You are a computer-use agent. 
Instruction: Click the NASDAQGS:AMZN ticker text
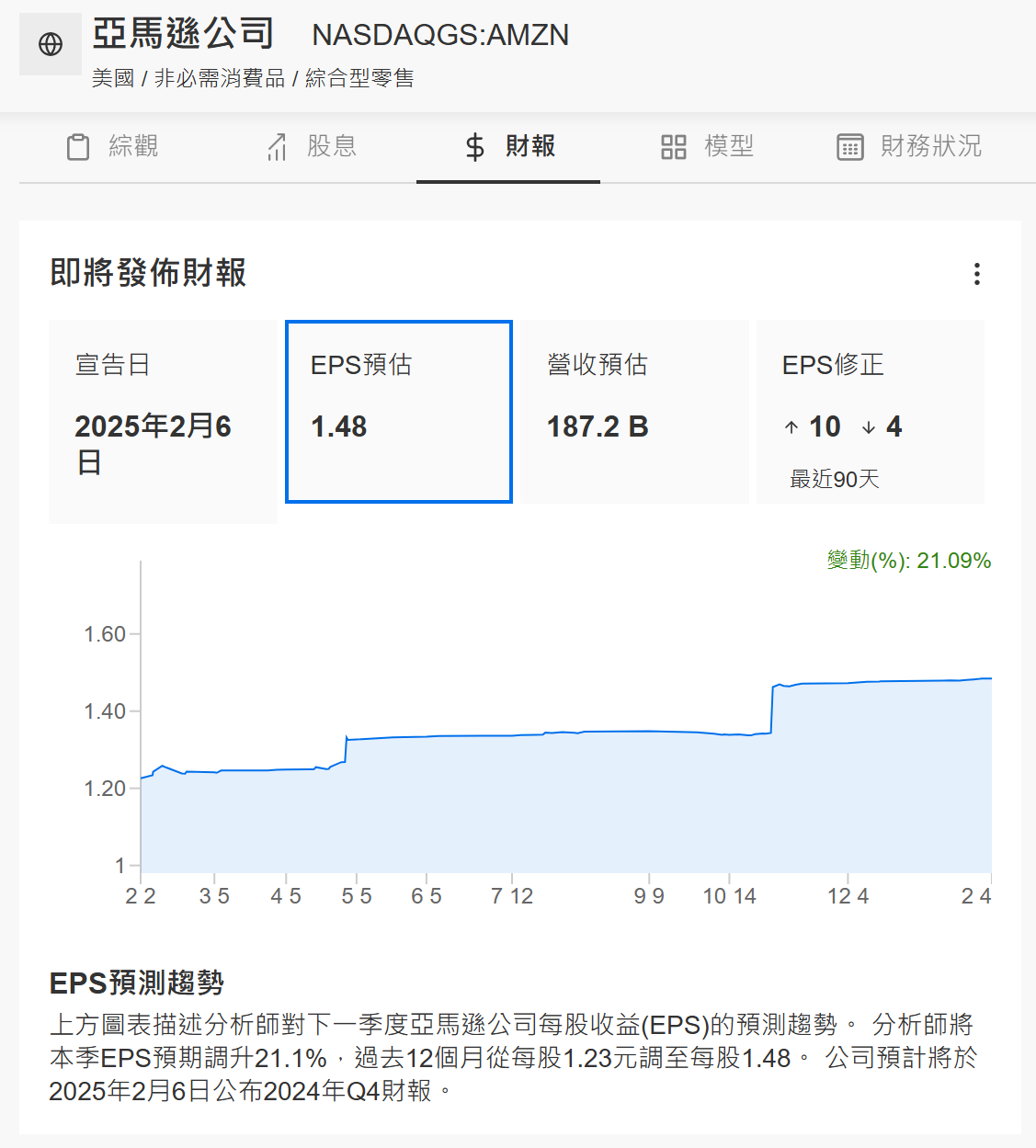pyautogui.click(x=440, y=35)
